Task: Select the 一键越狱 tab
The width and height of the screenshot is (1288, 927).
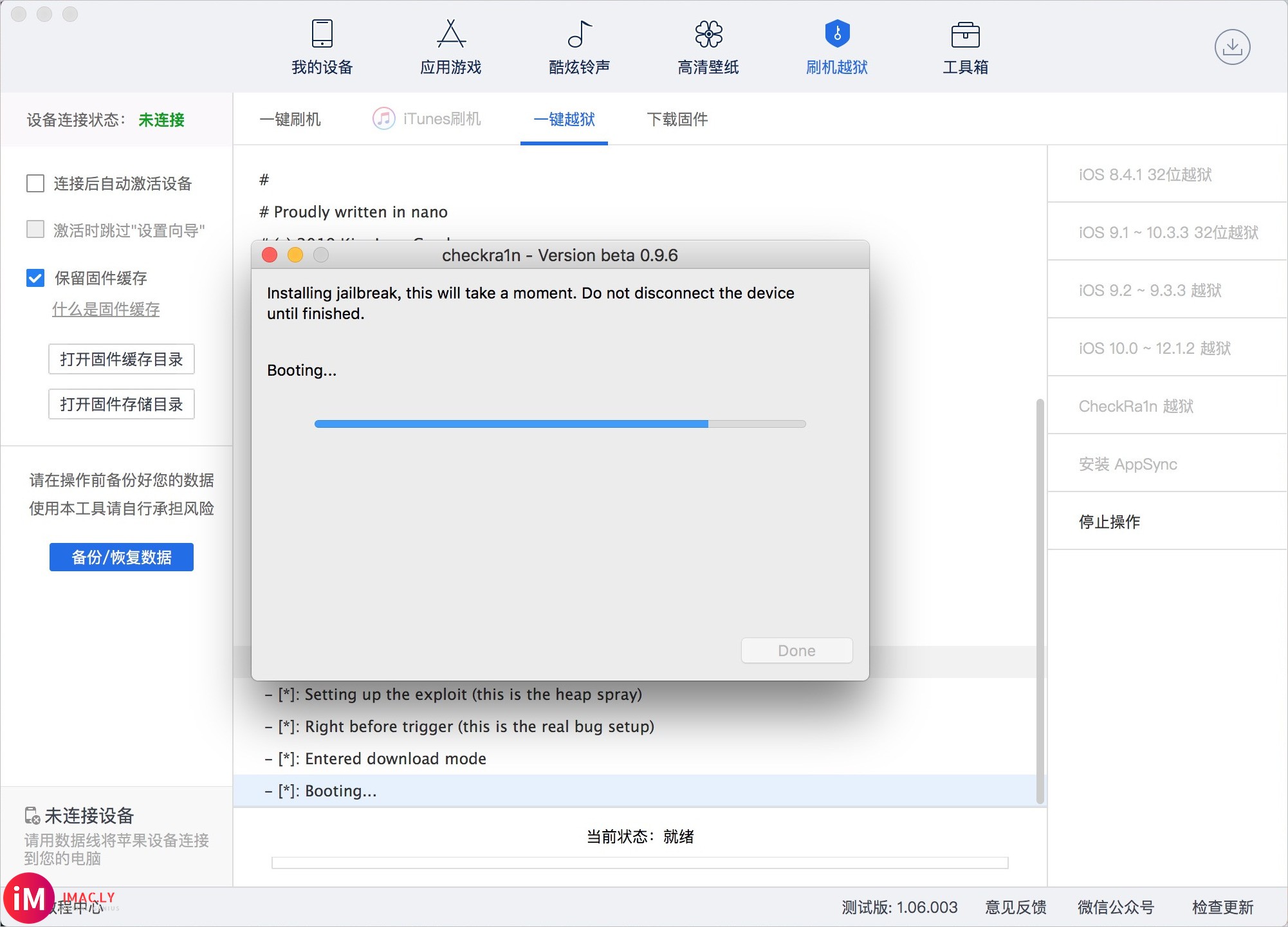Action: [x=564, y=119]
